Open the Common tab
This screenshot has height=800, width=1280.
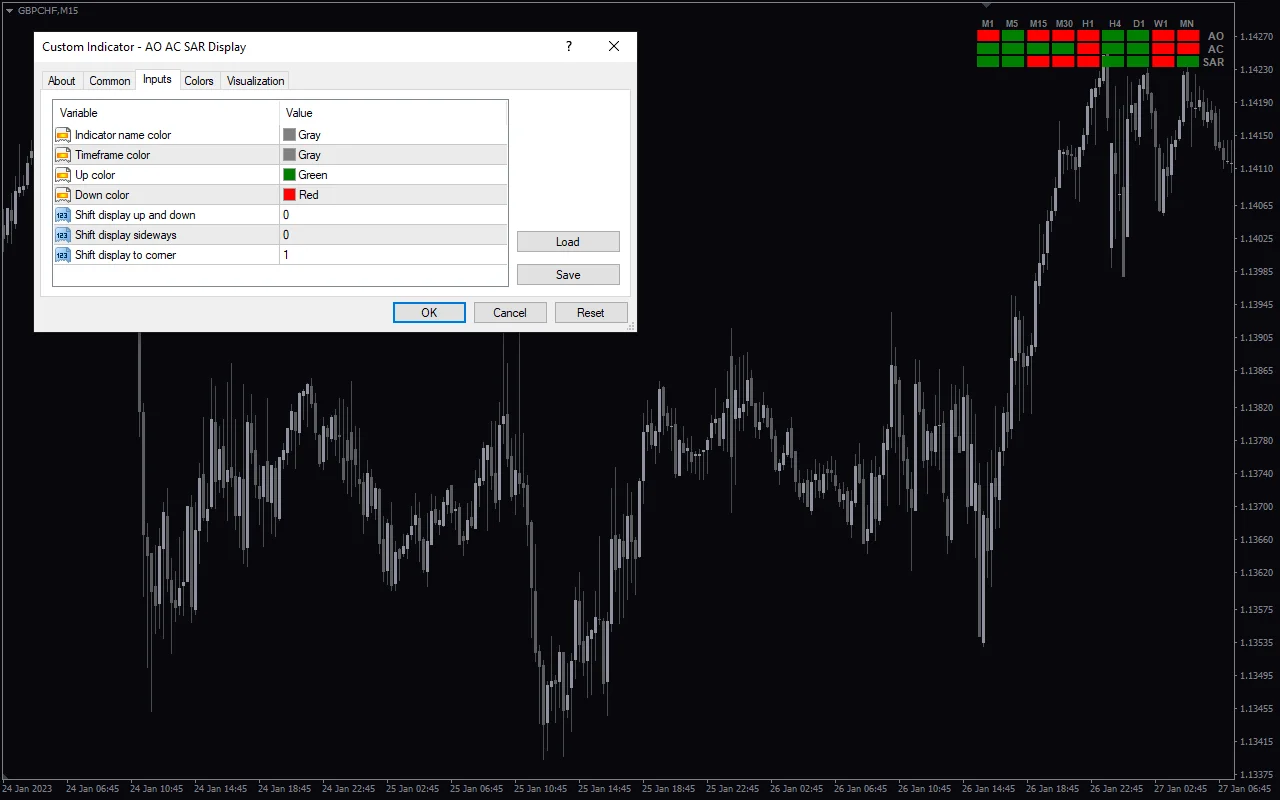(x=110, y=81)
